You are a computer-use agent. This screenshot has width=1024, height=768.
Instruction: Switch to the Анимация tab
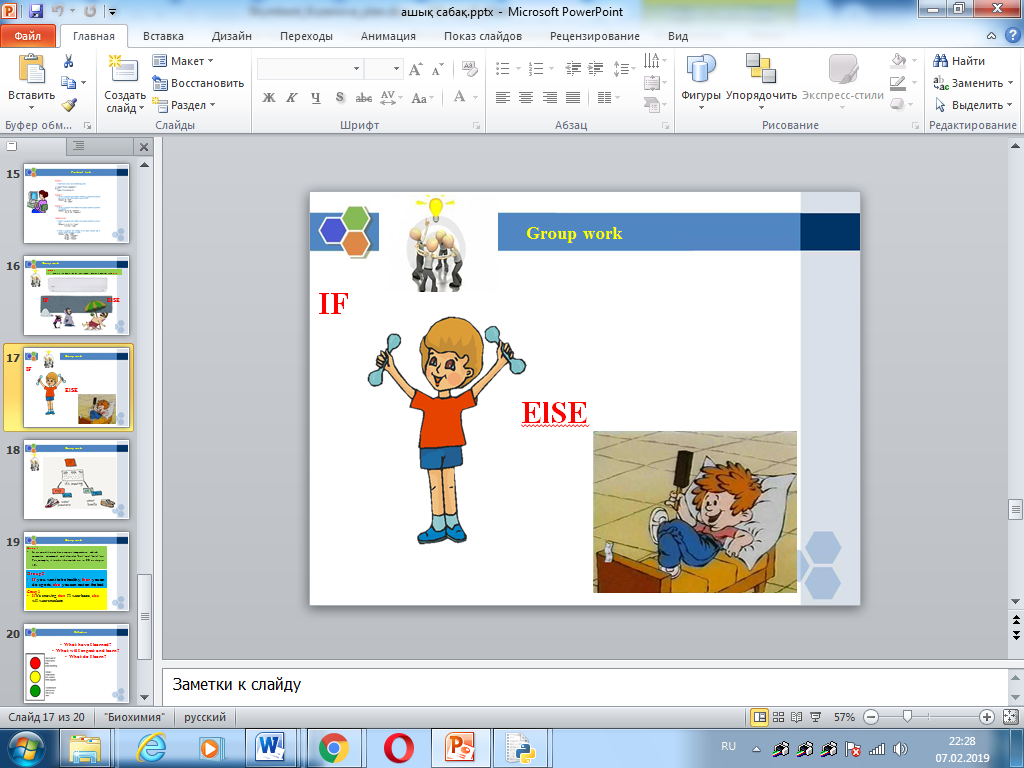coord(389,36)
